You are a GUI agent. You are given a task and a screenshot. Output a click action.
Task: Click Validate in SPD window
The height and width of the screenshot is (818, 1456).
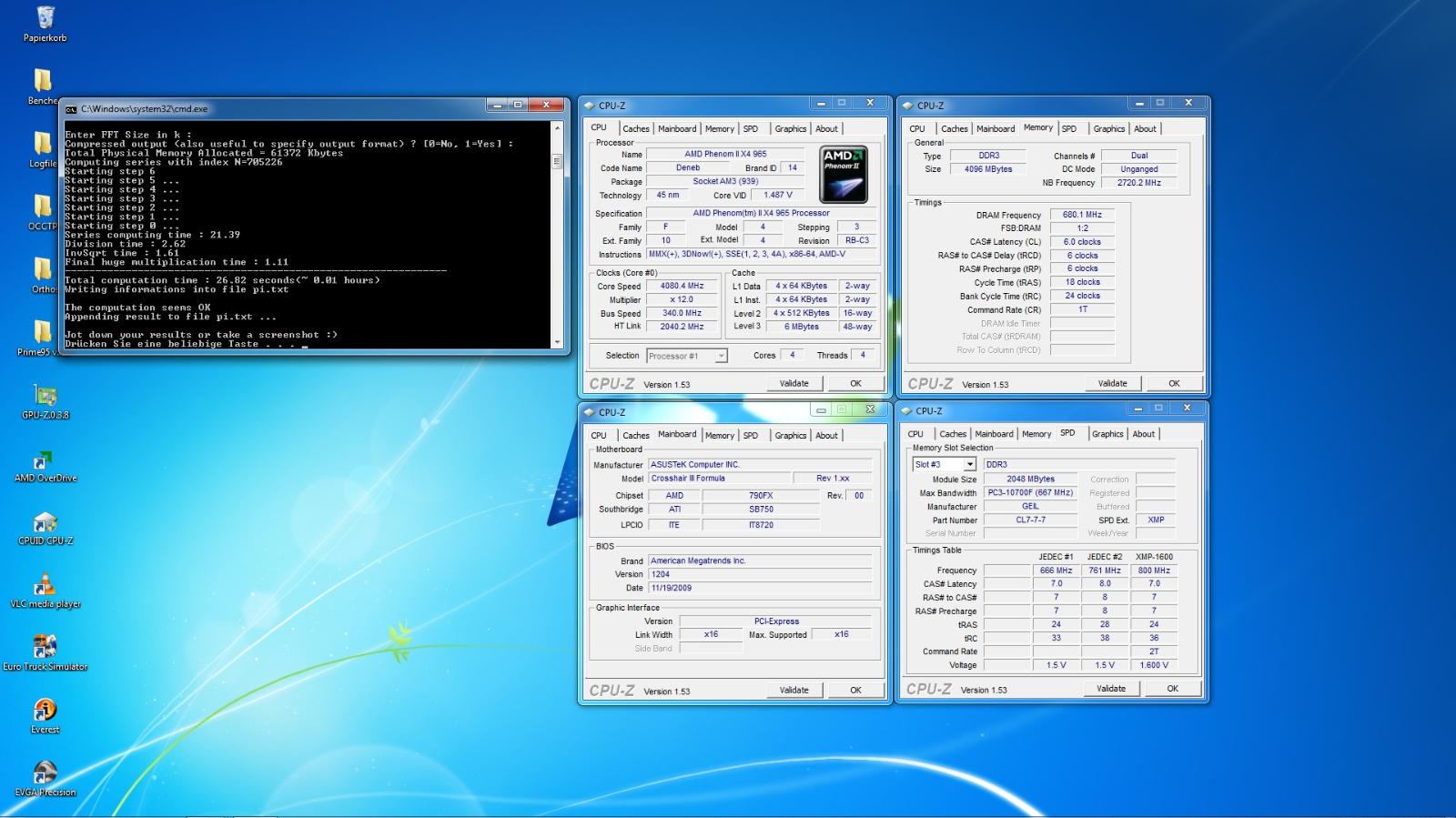[x=1111, y=688]
